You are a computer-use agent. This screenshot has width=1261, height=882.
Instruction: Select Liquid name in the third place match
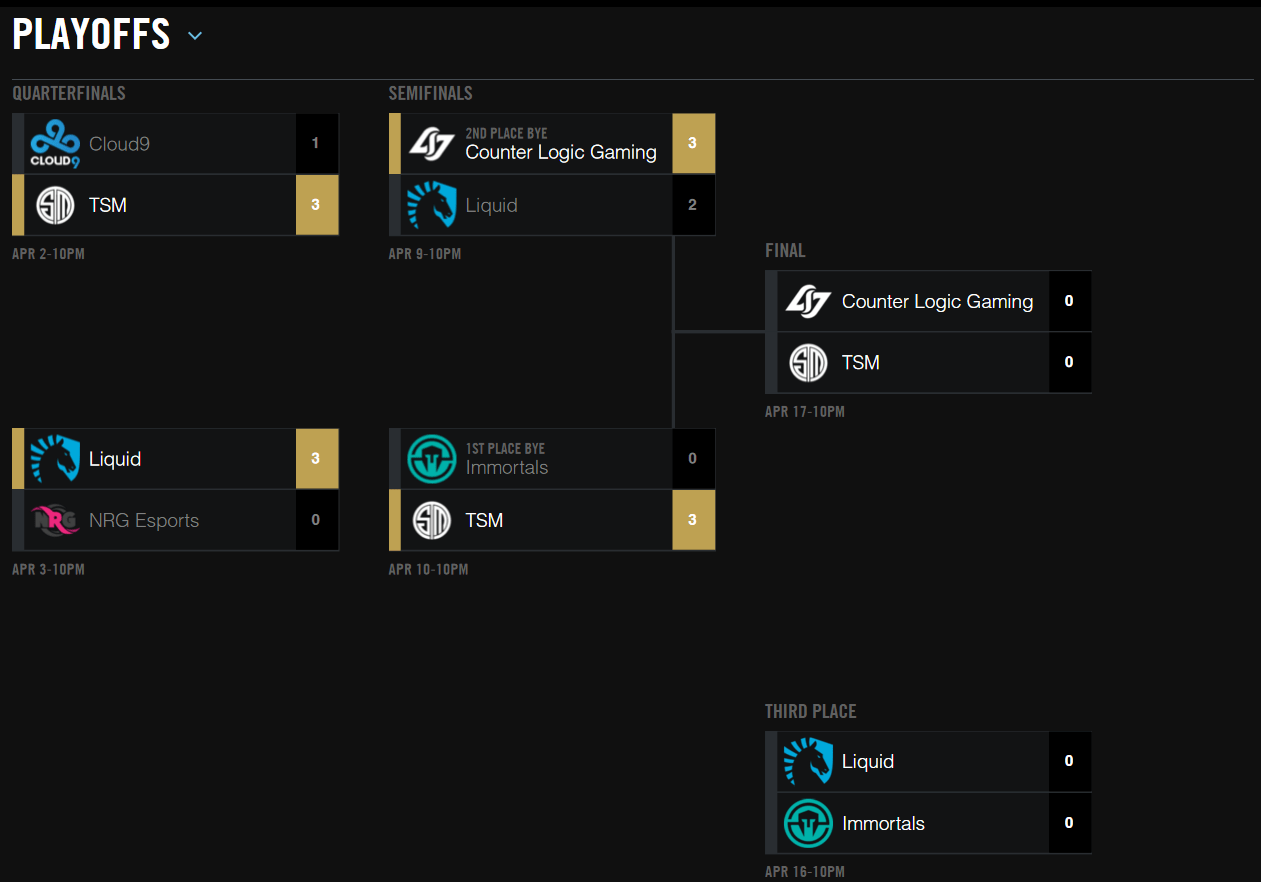(868, 762)
